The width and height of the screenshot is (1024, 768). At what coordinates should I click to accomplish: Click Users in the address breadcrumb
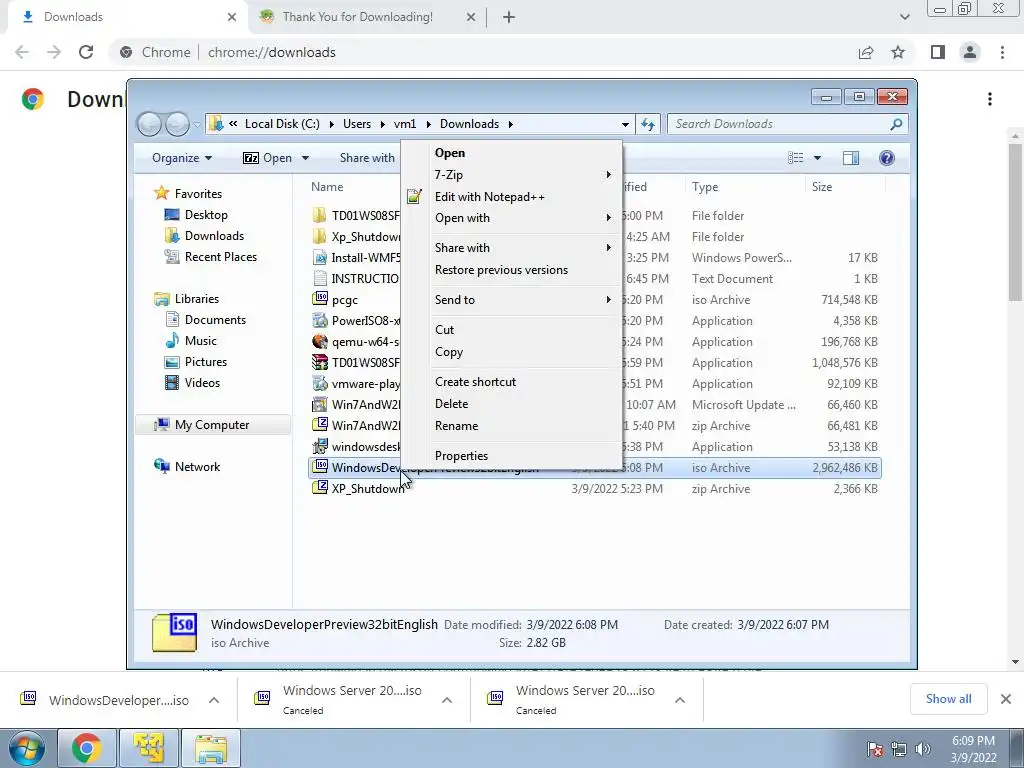click(357, 124)
